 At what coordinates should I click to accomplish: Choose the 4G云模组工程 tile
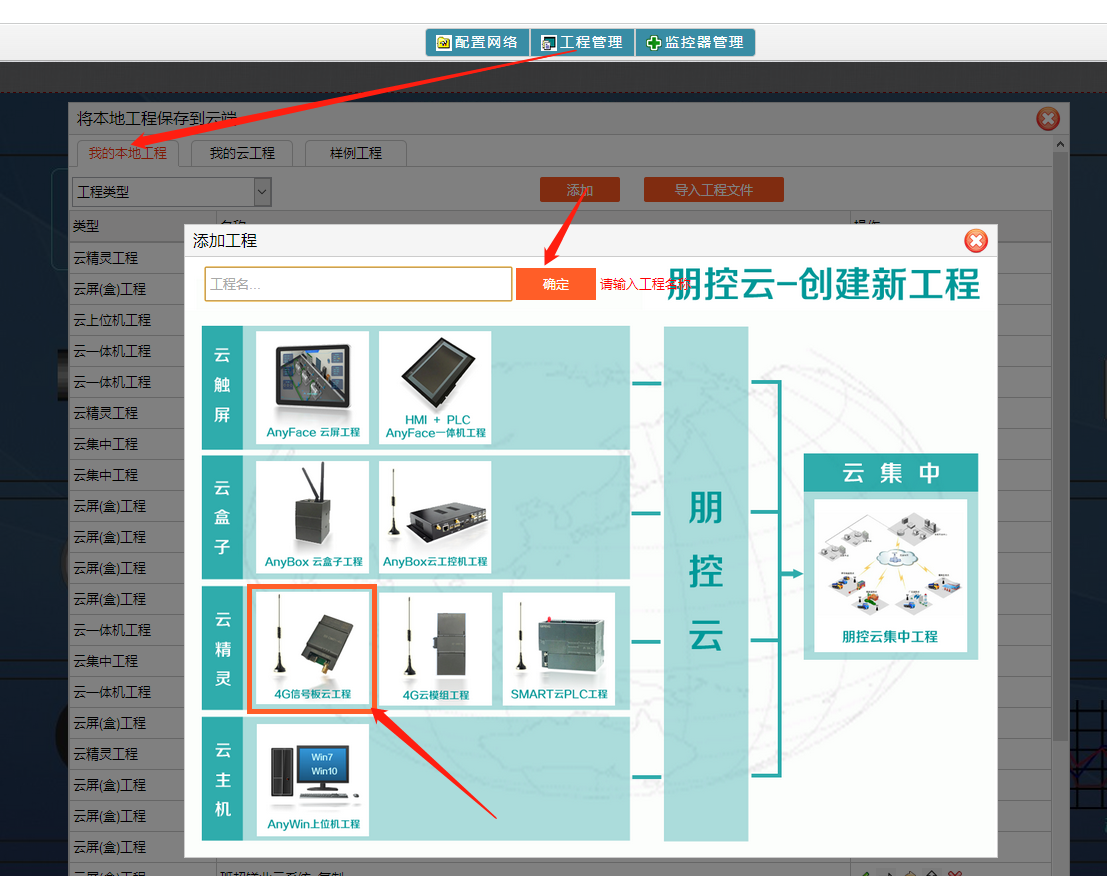435,649
